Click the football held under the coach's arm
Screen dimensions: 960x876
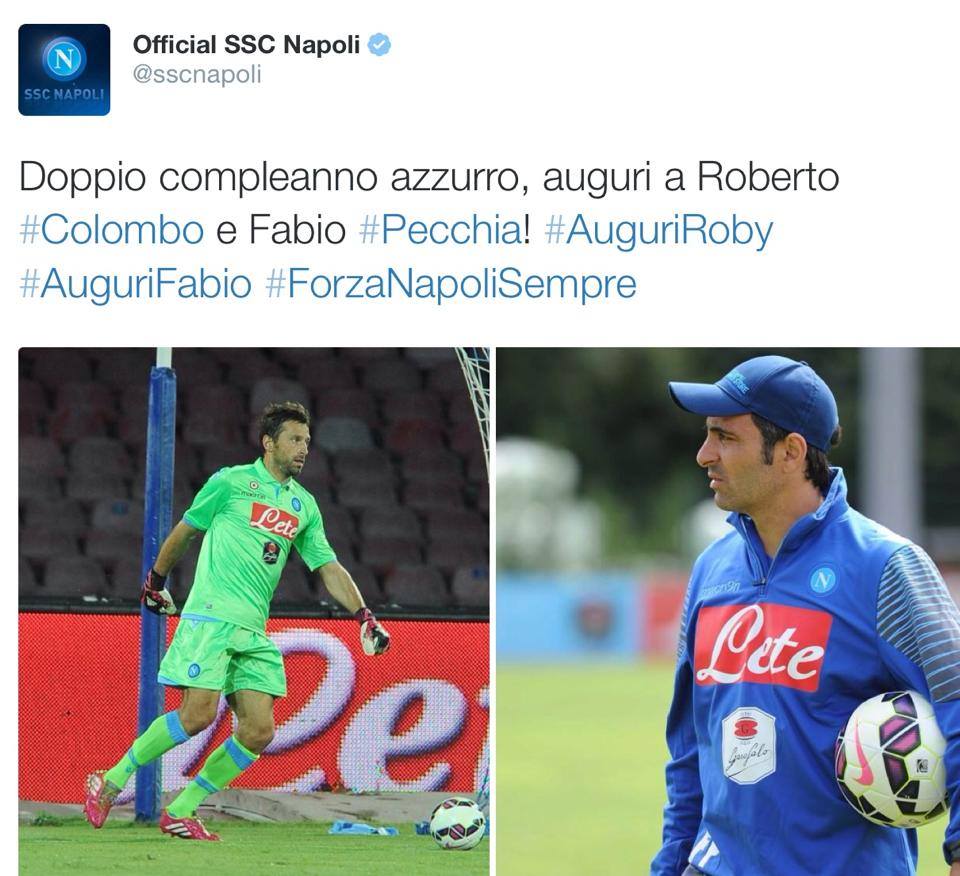pyautogui.click(x=892, y=758)
